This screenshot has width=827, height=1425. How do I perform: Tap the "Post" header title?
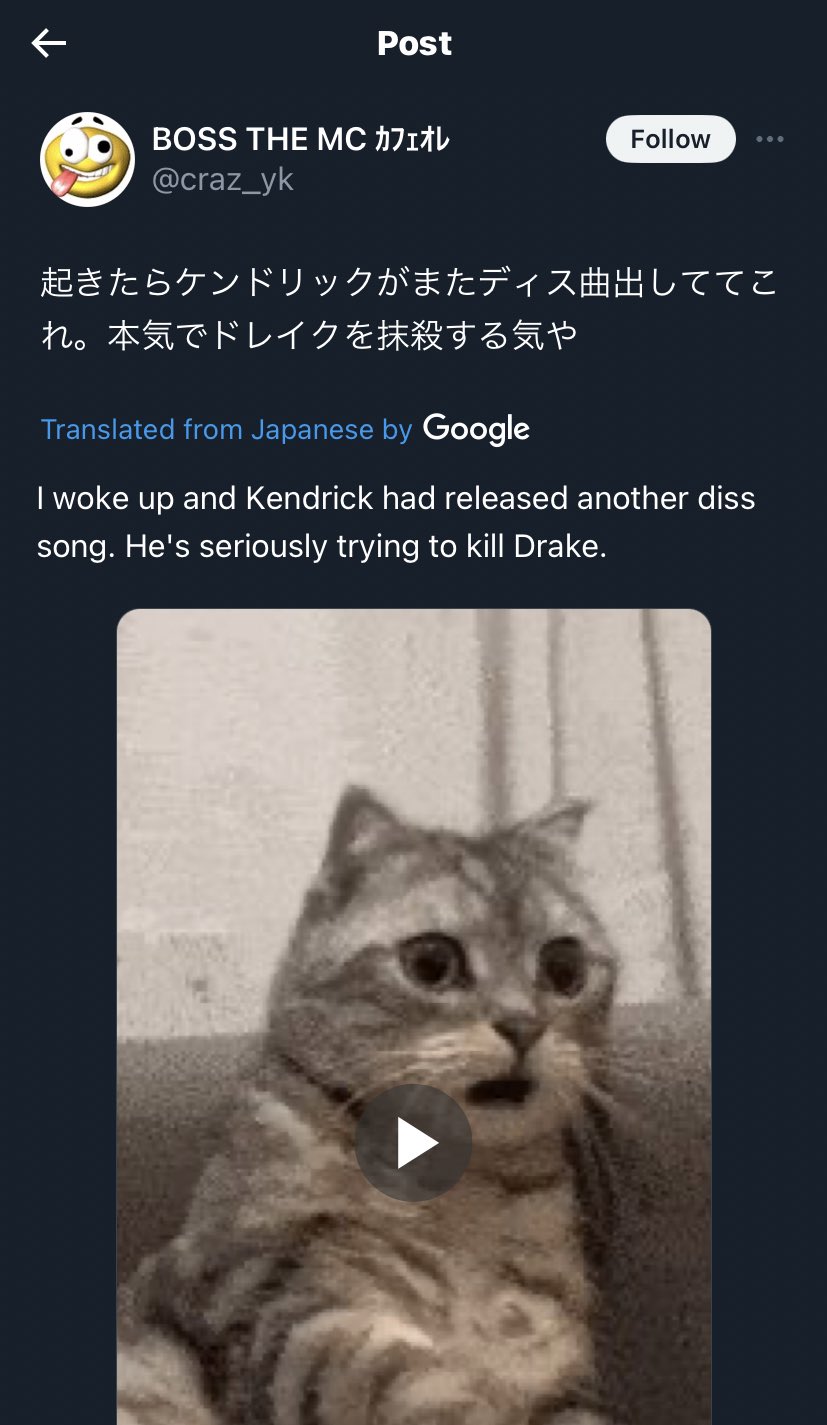tap(414, 43)
